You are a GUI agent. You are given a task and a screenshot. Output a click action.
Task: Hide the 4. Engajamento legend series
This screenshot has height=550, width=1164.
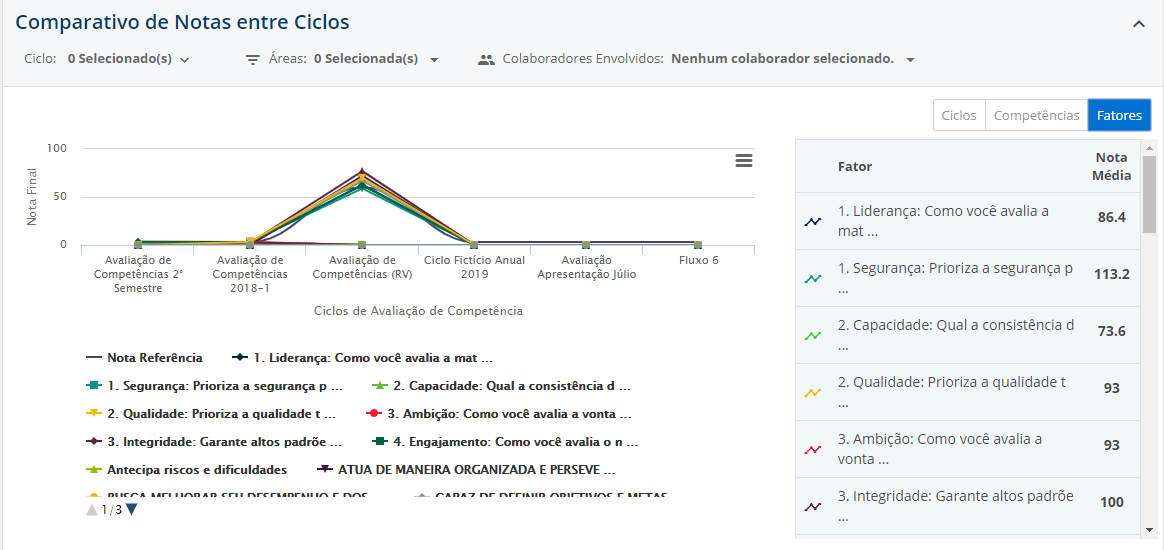505,442
